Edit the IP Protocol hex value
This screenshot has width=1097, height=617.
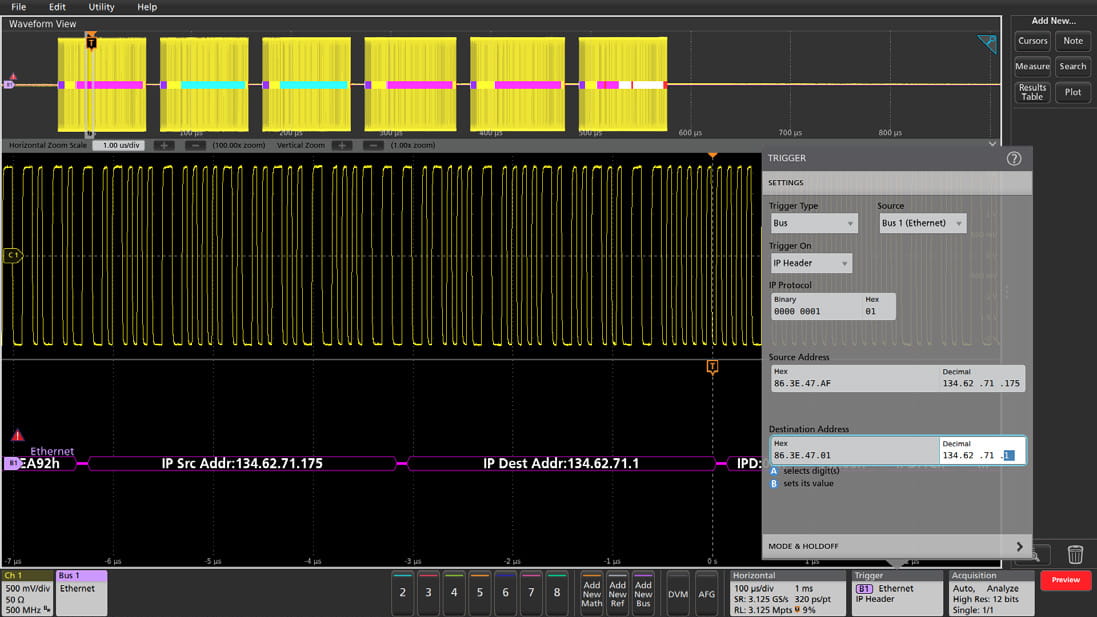[879, 307]
